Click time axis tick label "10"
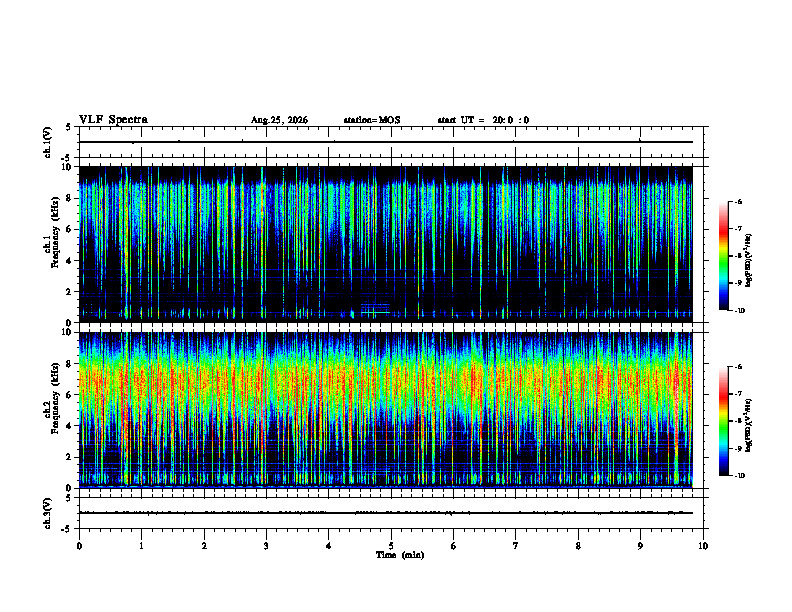This screenshot has width=792, height=612. pyautogui.click(x=703, y=546)
